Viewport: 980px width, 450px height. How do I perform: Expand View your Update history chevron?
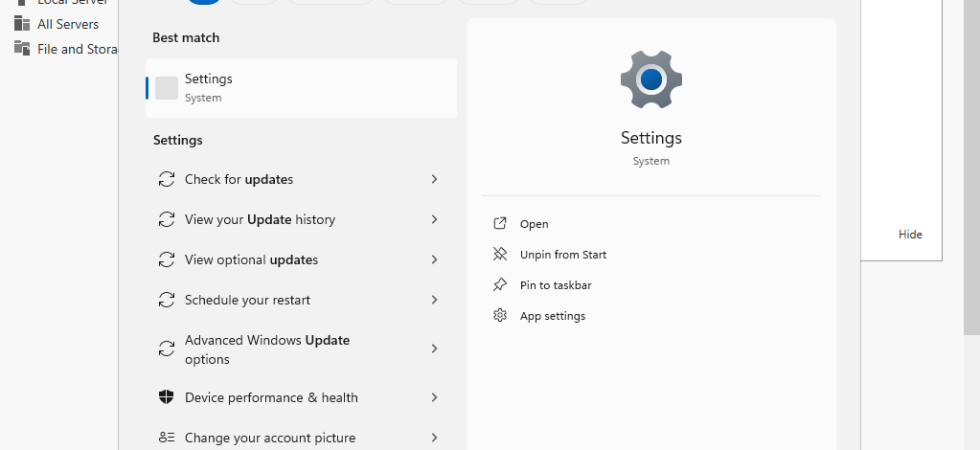click(434, 219)
